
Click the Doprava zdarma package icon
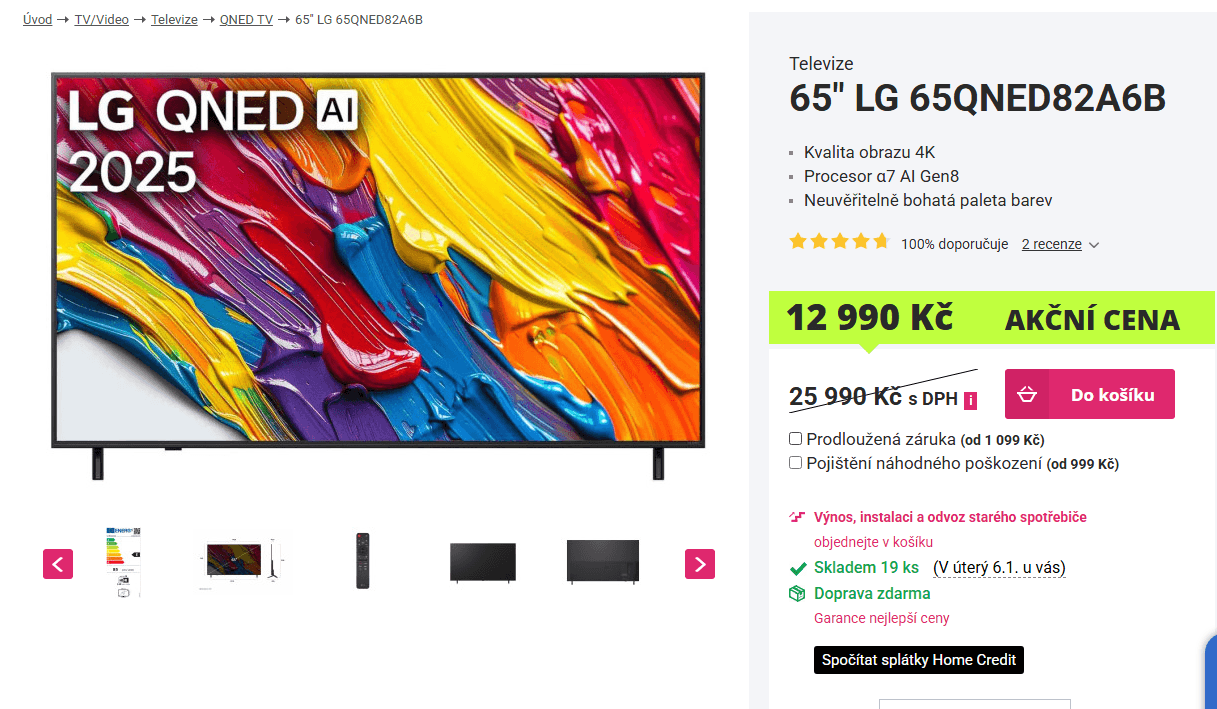click(797, 592)
